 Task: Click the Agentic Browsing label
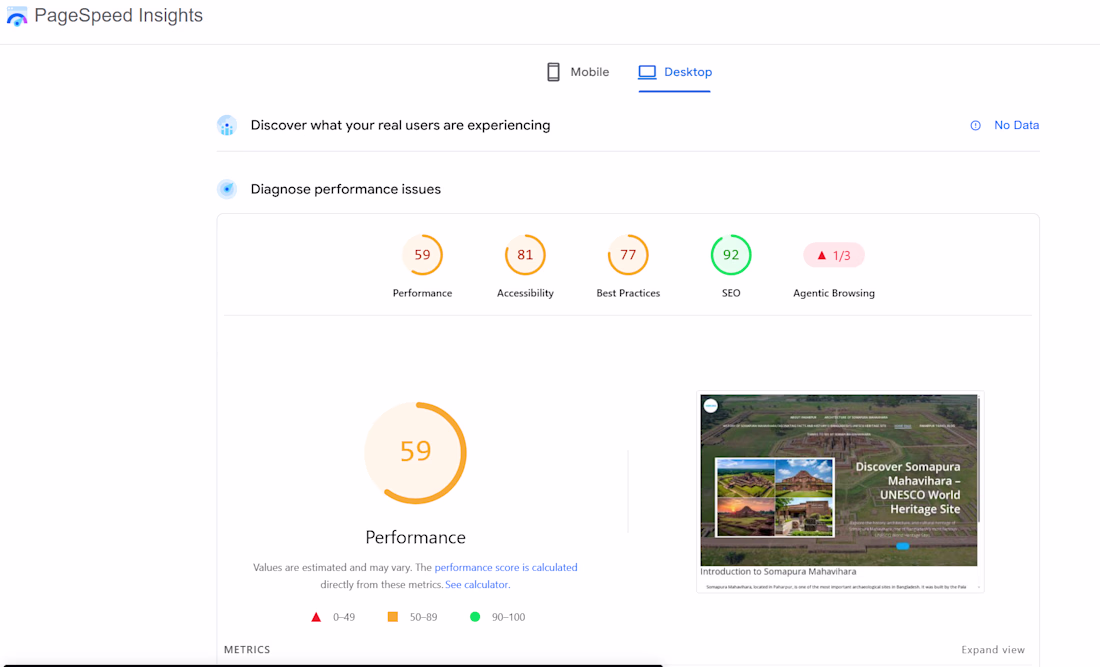click(x=833, y=293)
